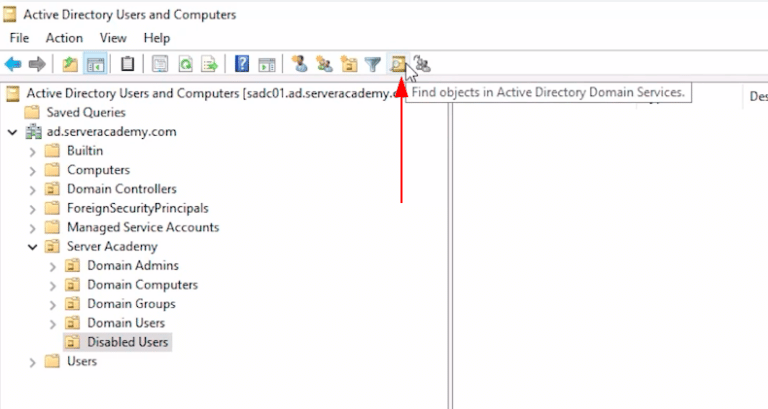Open Help via the question mark icon
This screenshot has height=409, width=768.
242,65
